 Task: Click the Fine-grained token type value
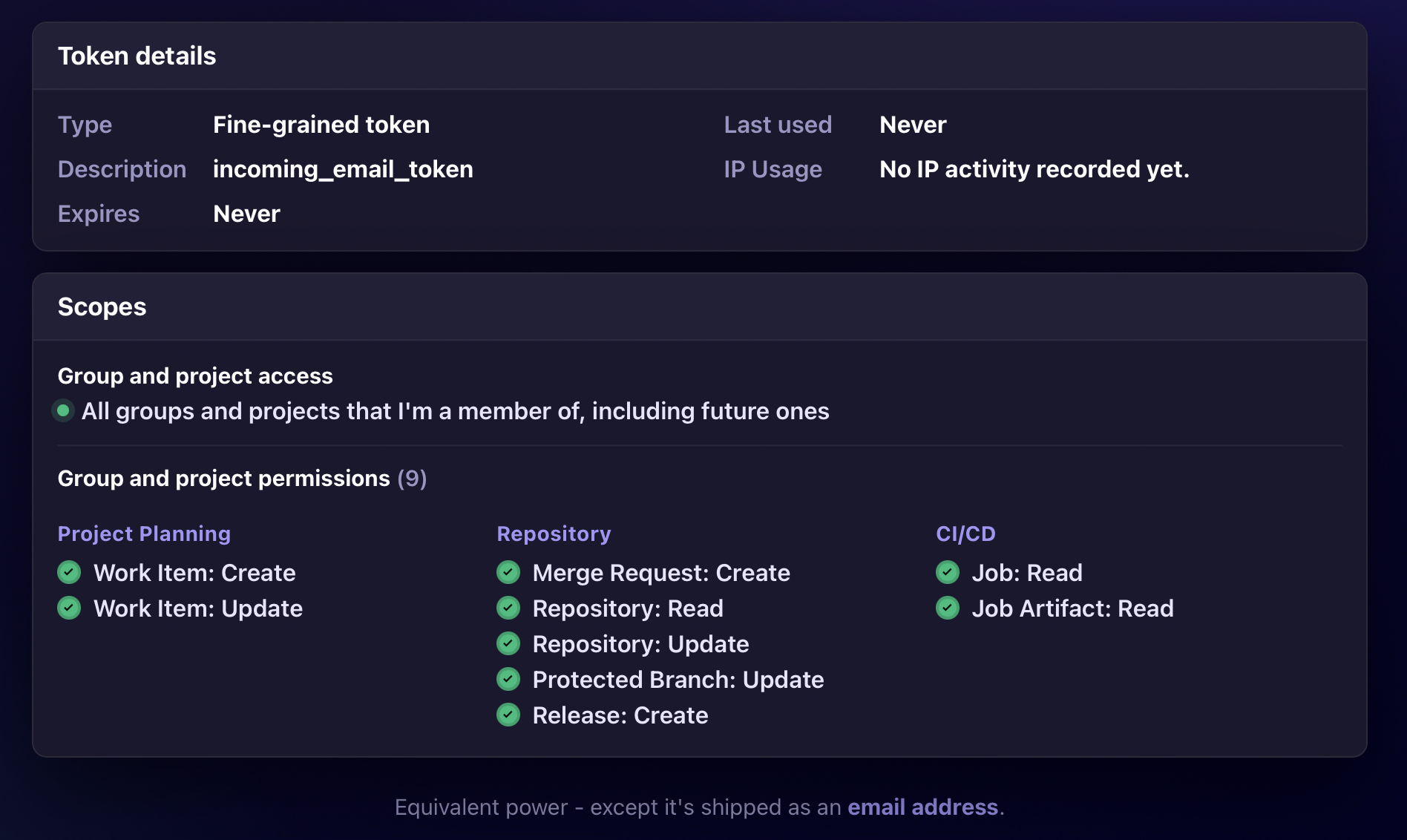pyautogui.click(x=321, y=125)
